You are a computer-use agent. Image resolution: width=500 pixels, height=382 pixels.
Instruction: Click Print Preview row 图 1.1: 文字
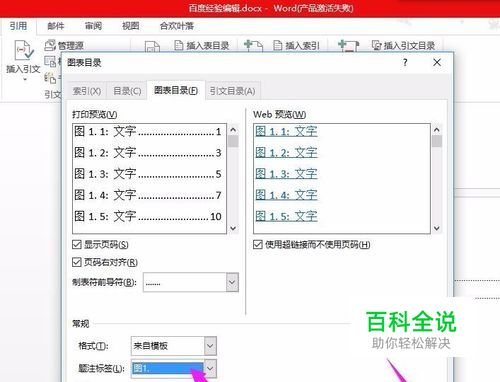point(148,131)
